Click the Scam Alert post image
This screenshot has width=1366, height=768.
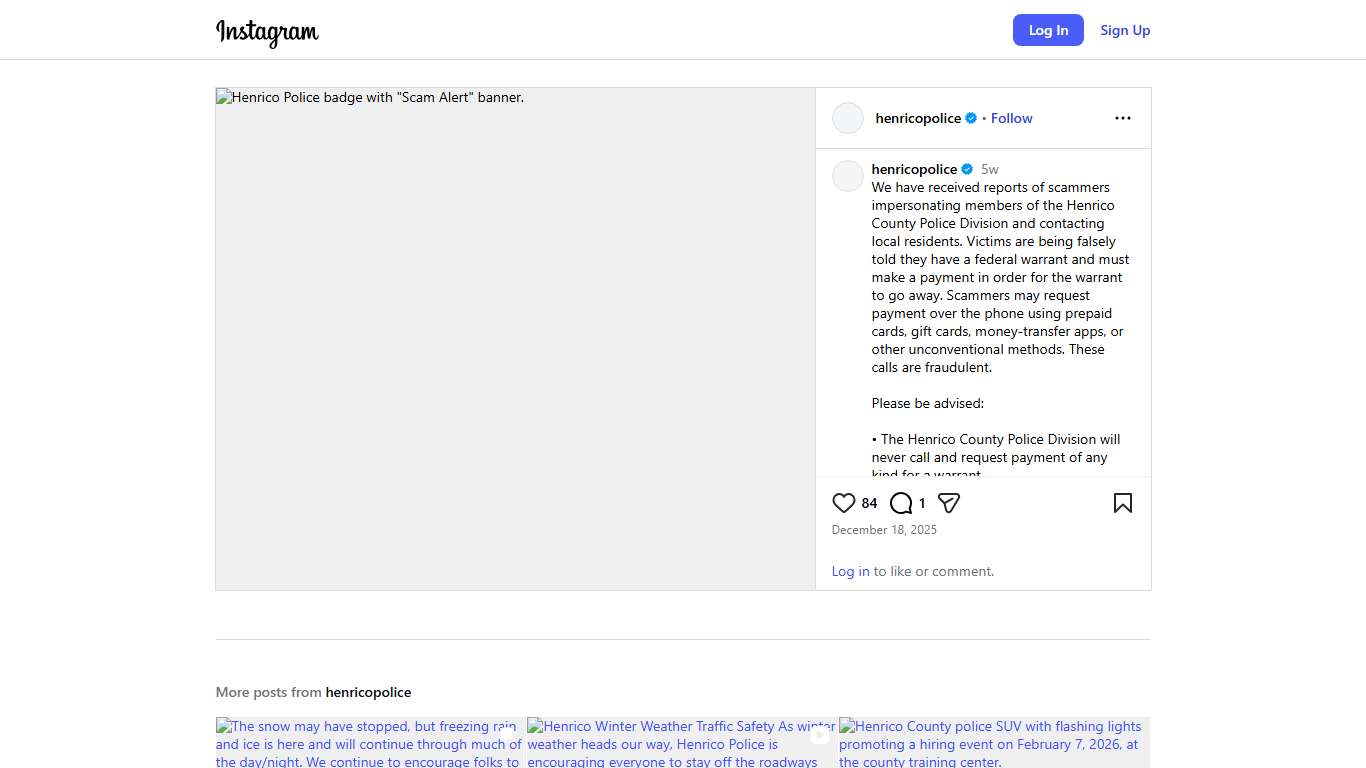[515, 339]
